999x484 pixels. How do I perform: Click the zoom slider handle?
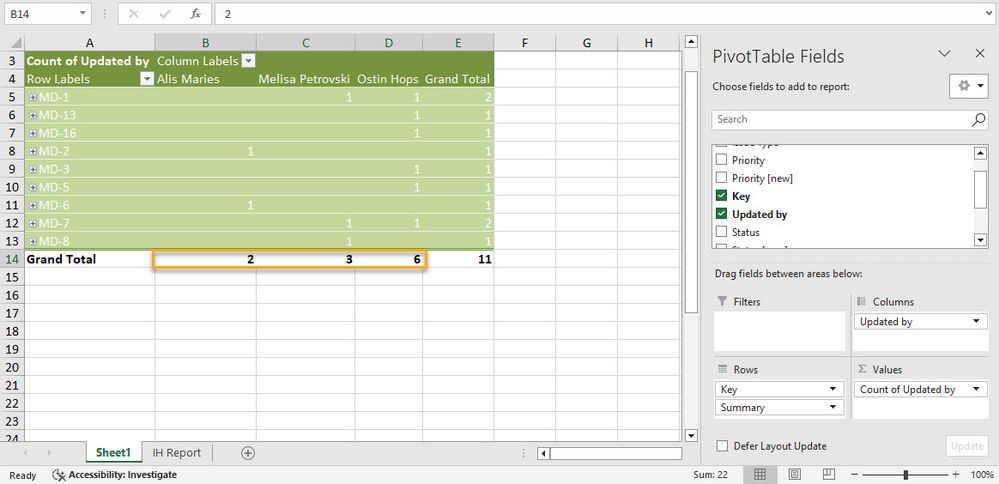tap(905, 475)
